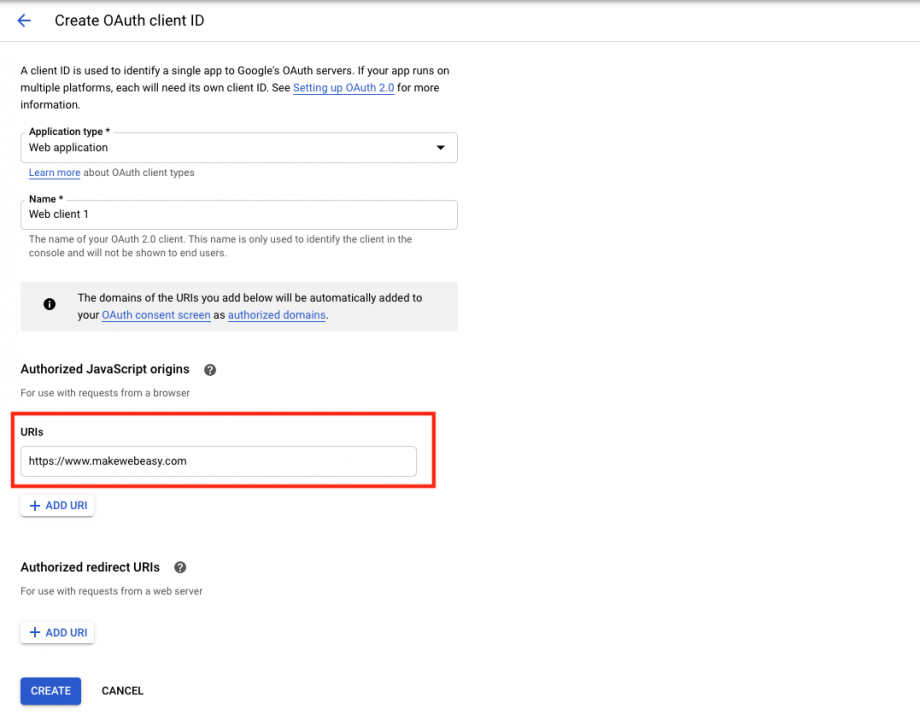Click the highlighted URIs section in red box
Screen dimensions: 920x727
pos(223,447)
